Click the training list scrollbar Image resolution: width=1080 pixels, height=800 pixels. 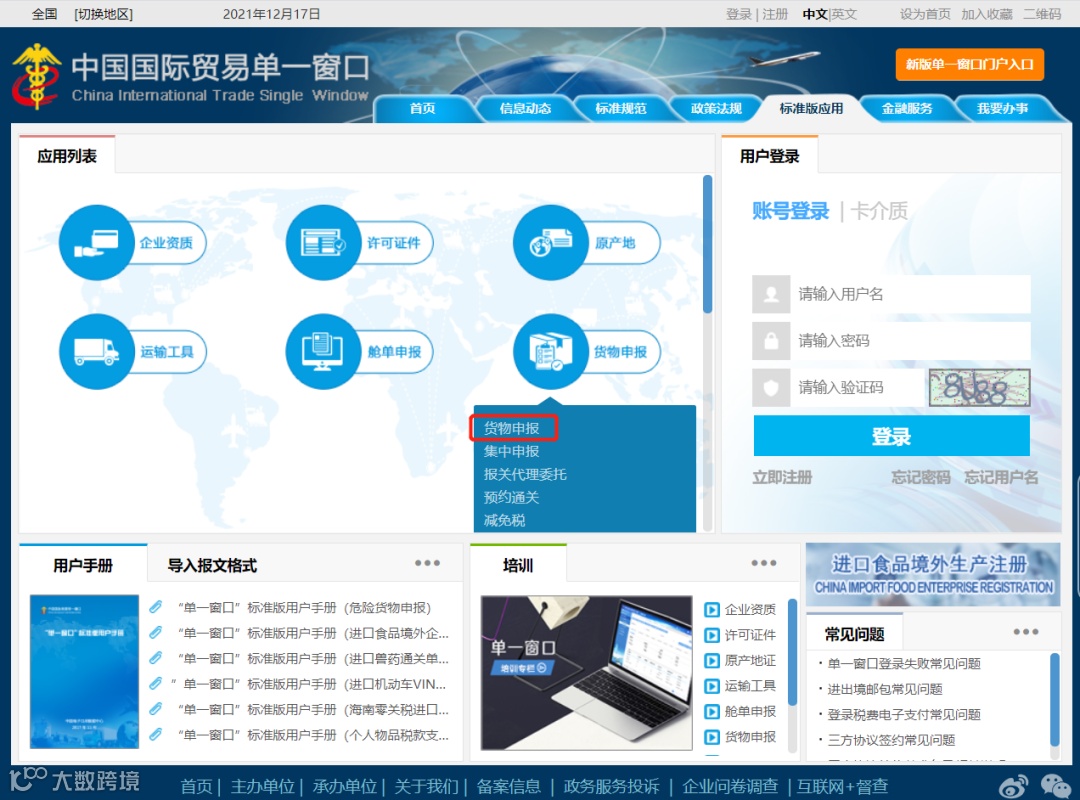tap(792, 652)
